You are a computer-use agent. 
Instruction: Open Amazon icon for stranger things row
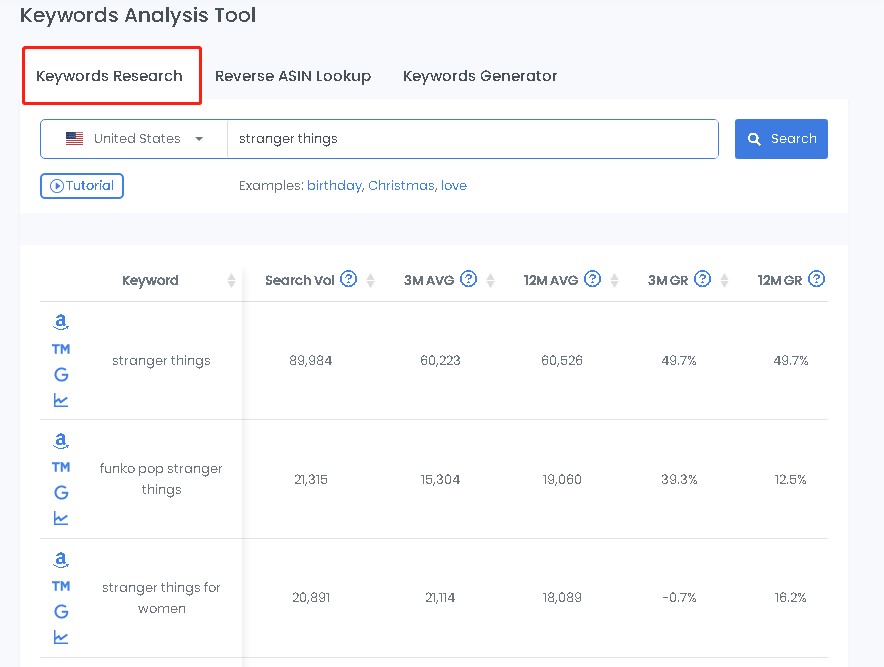61,322
